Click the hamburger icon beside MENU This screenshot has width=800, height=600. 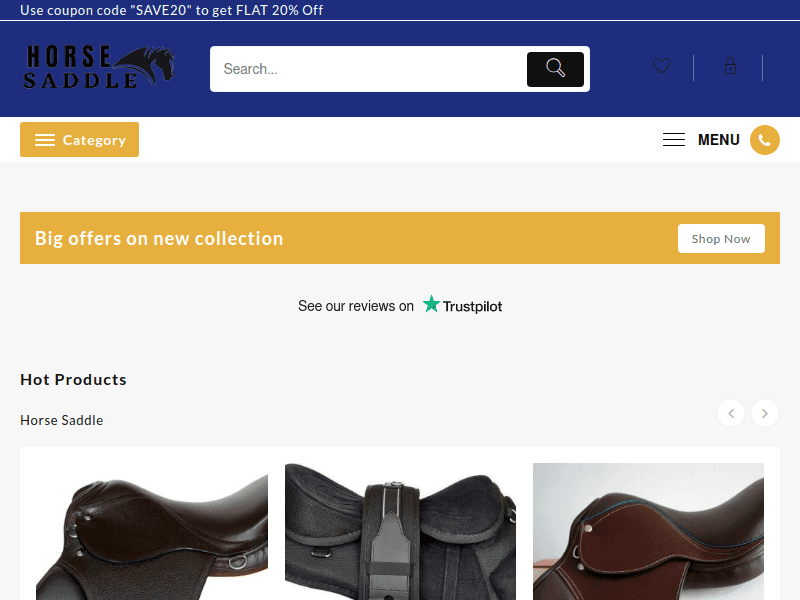coord(674,140)
